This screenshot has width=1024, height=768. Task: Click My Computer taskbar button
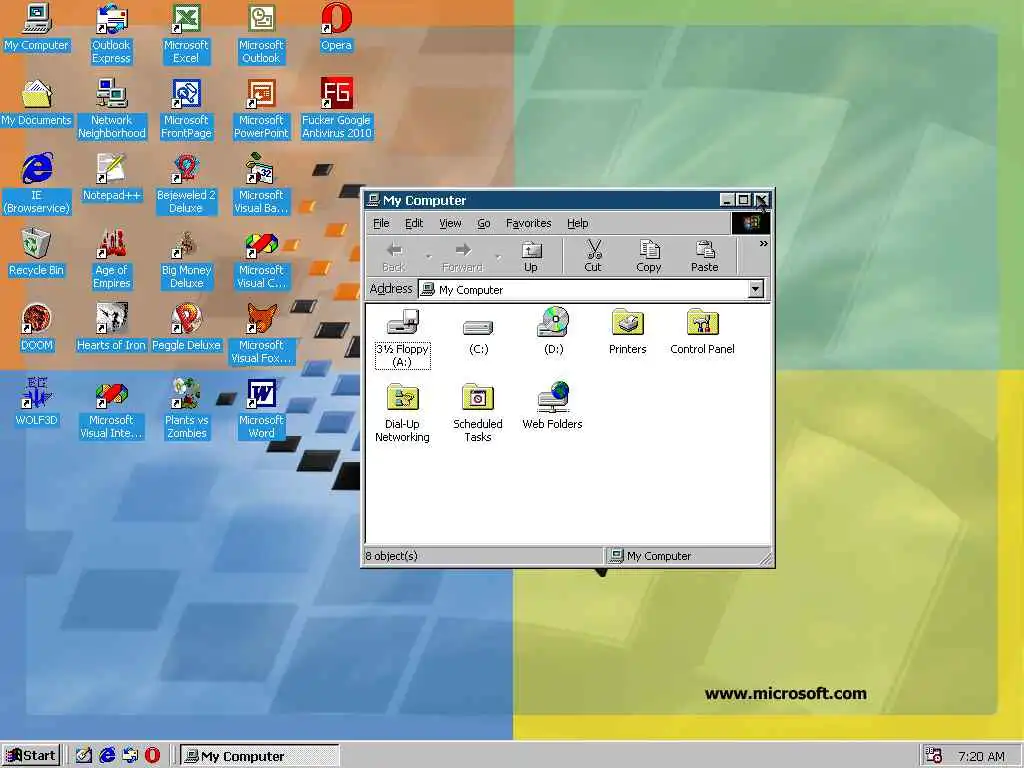point(259,756)
